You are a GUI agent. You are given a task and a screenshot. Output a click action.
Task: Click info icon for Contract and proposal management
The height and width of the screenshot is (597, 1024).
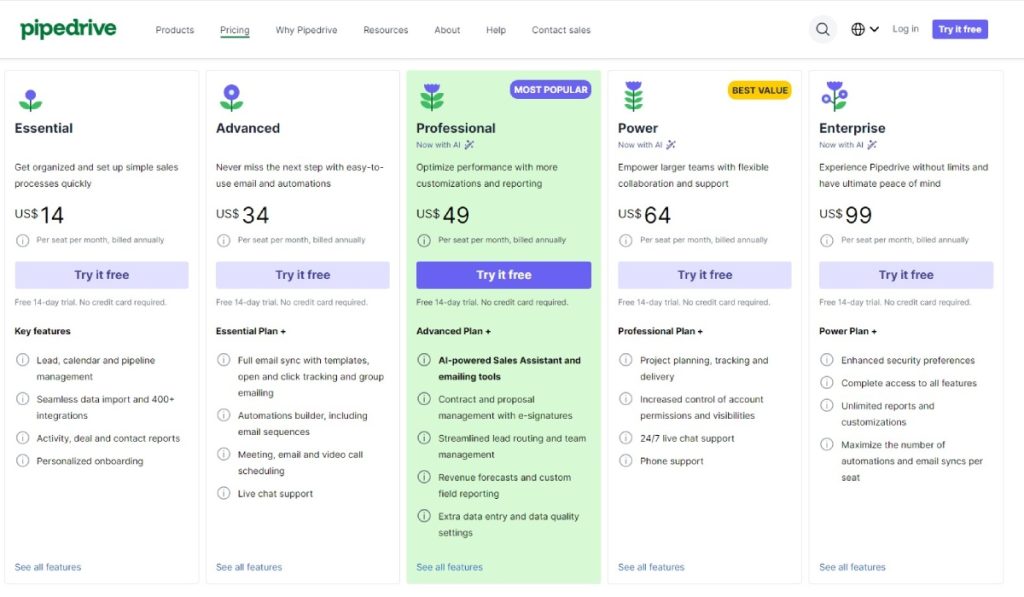pyautogui.click(x=424, y=398)
